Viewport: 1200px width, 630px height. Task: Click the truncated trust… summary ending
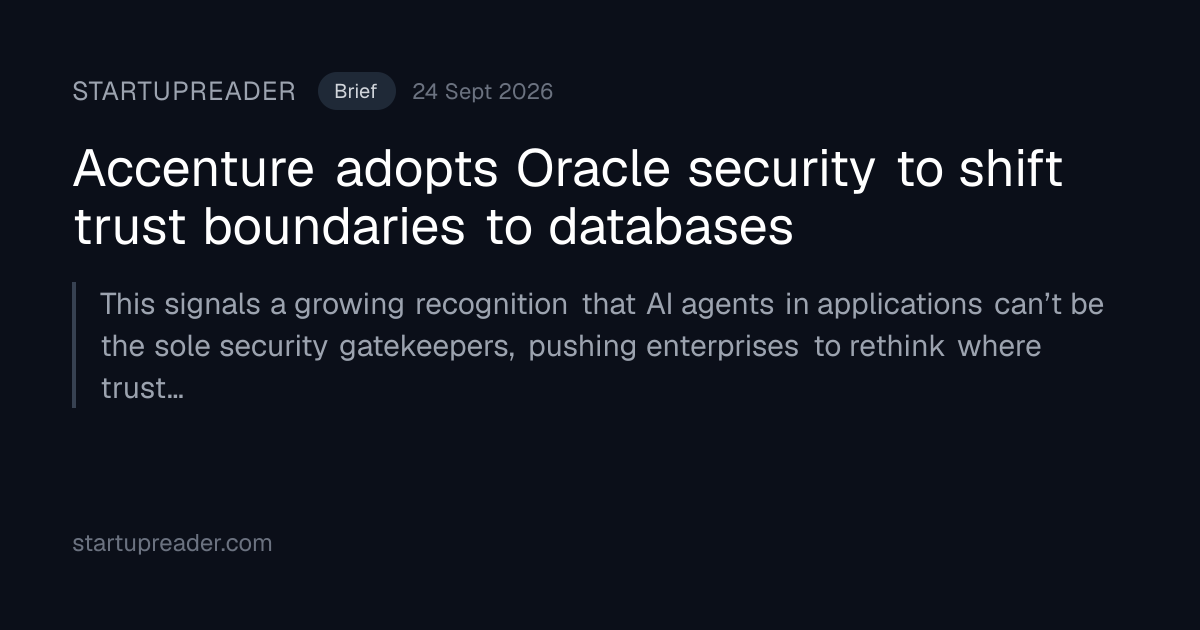coord(142,388)
